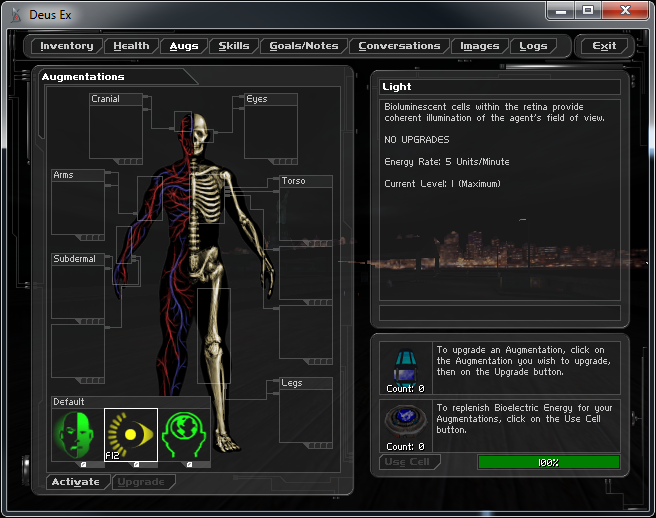The width and height of the screenshot is (656, 518).
Task: Click the augmentation upgrade canister icon
Action: 406,361
